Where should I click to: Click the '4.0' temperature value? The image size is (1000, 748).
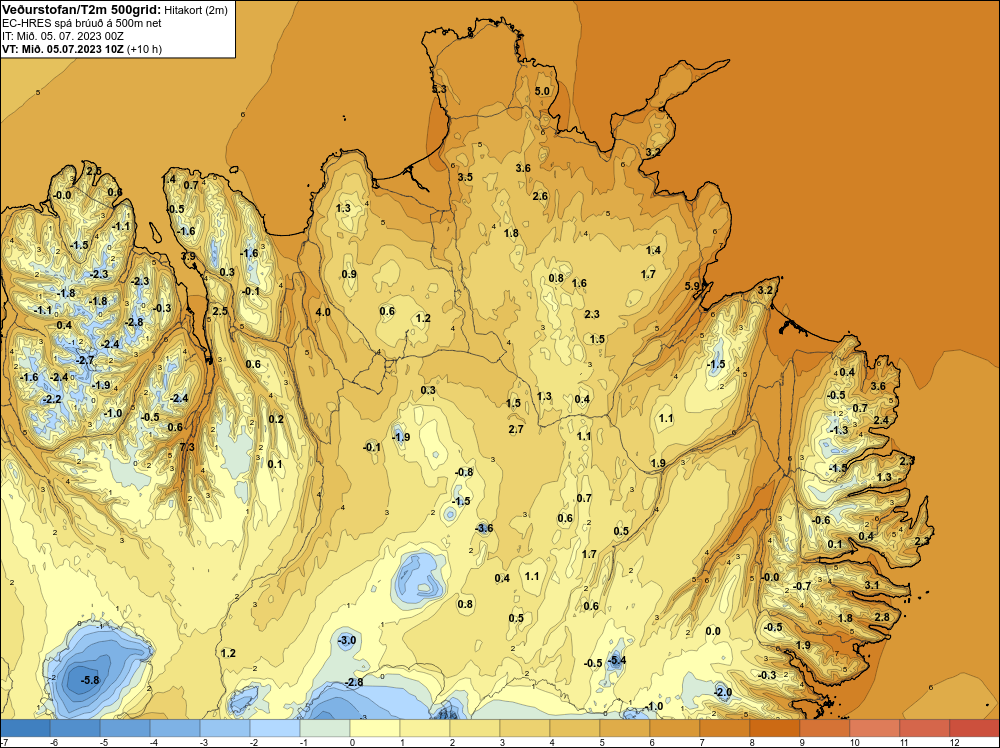(323, 312)
